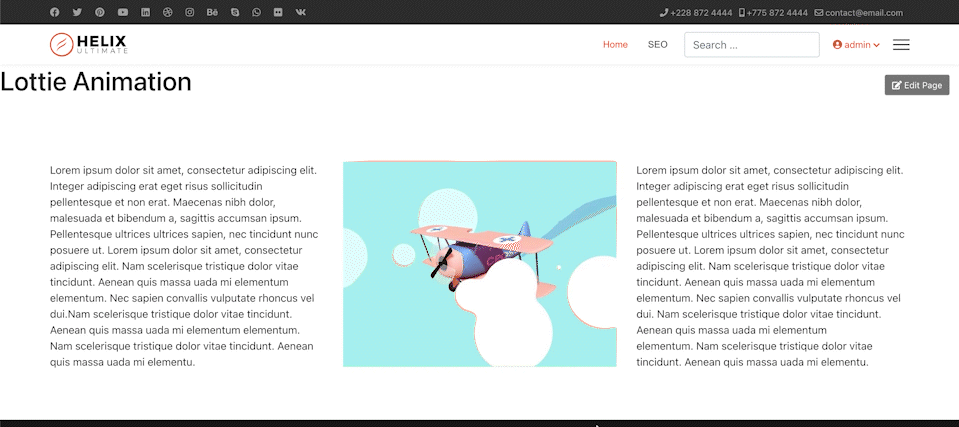Open the Dribbble social link
This screenshot has width=959, height=427.
[168, 12]
